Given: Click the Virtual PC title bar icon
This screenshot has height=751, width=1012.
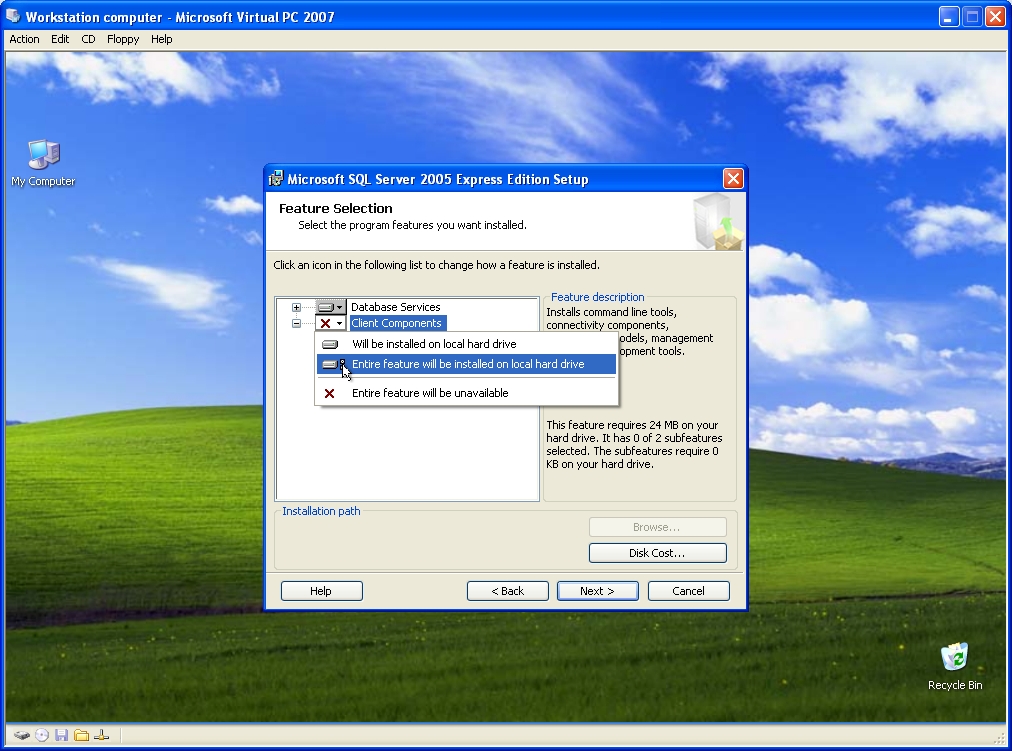Looking at the screenshot, I should [x=13, y=17].
